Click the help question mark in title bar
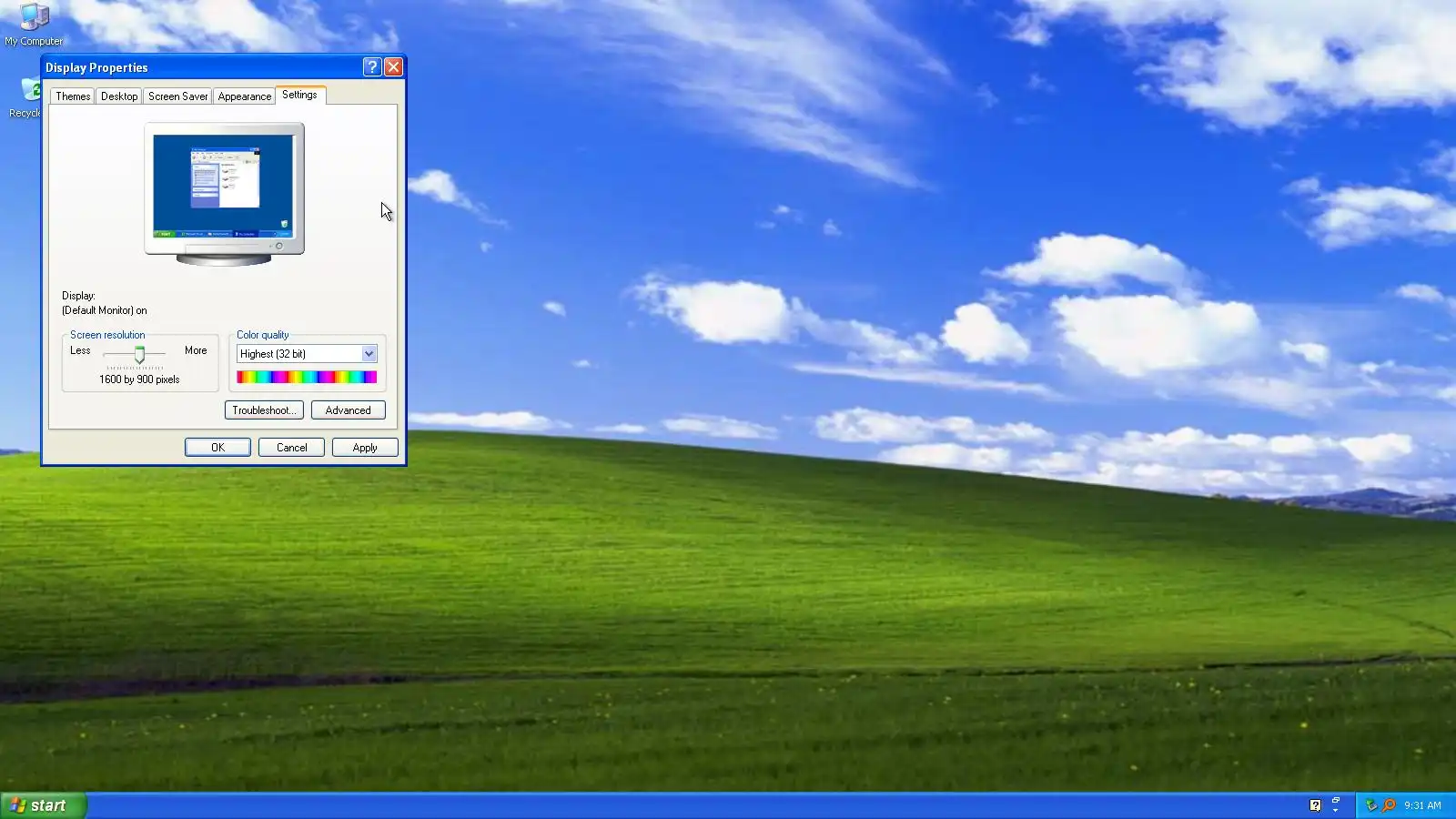Image resolution: width=1456 pixels, height=819 pixels. point(371,66)
